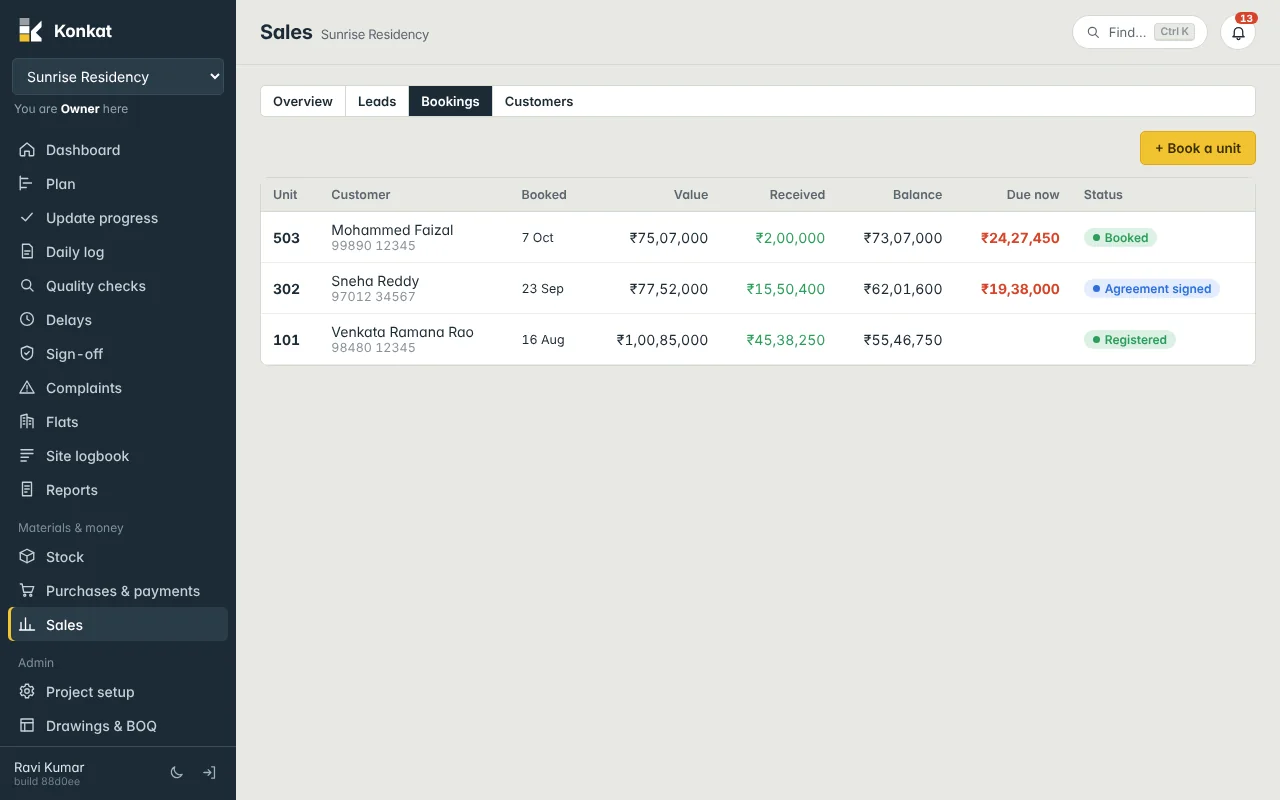Switch to the Leads tab
The image size is (1280, 800).
[377, 101]
